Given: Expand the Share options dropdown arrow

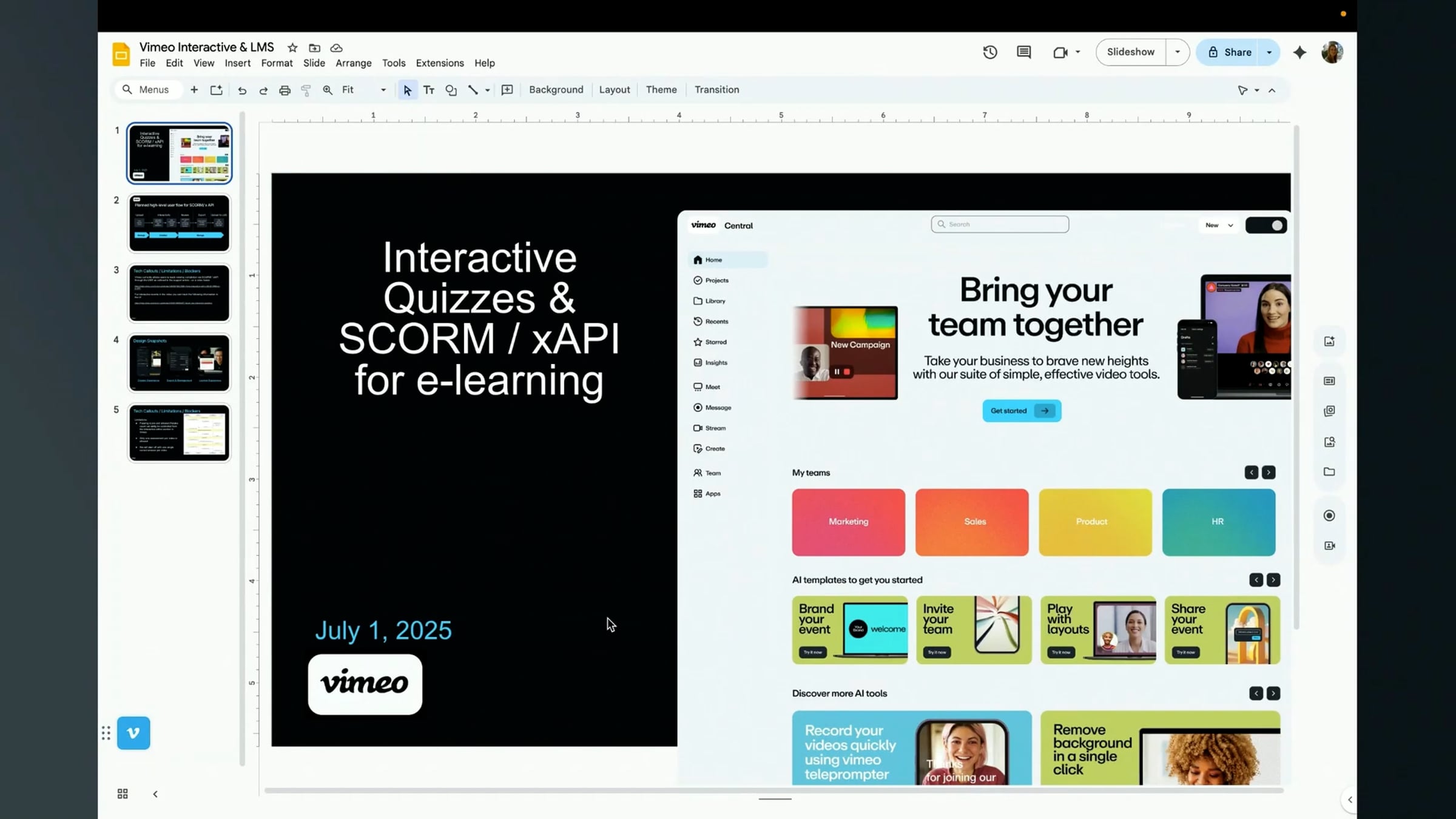Looking at the screenshot, I should pyautogui.click(x=1269, y=53).
